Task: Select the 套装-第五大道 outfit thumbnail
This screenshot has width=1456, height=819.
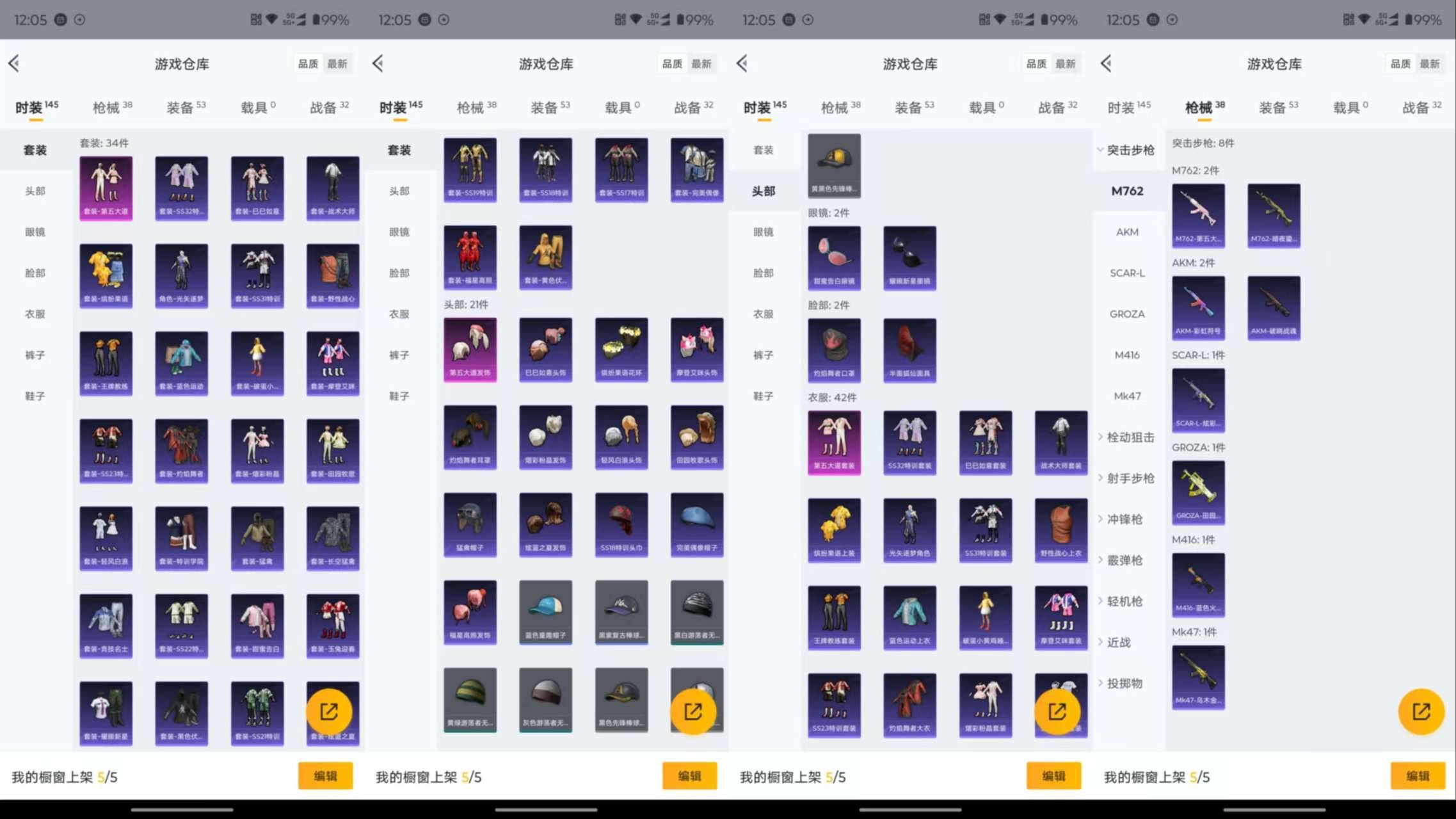Action: 106,187
